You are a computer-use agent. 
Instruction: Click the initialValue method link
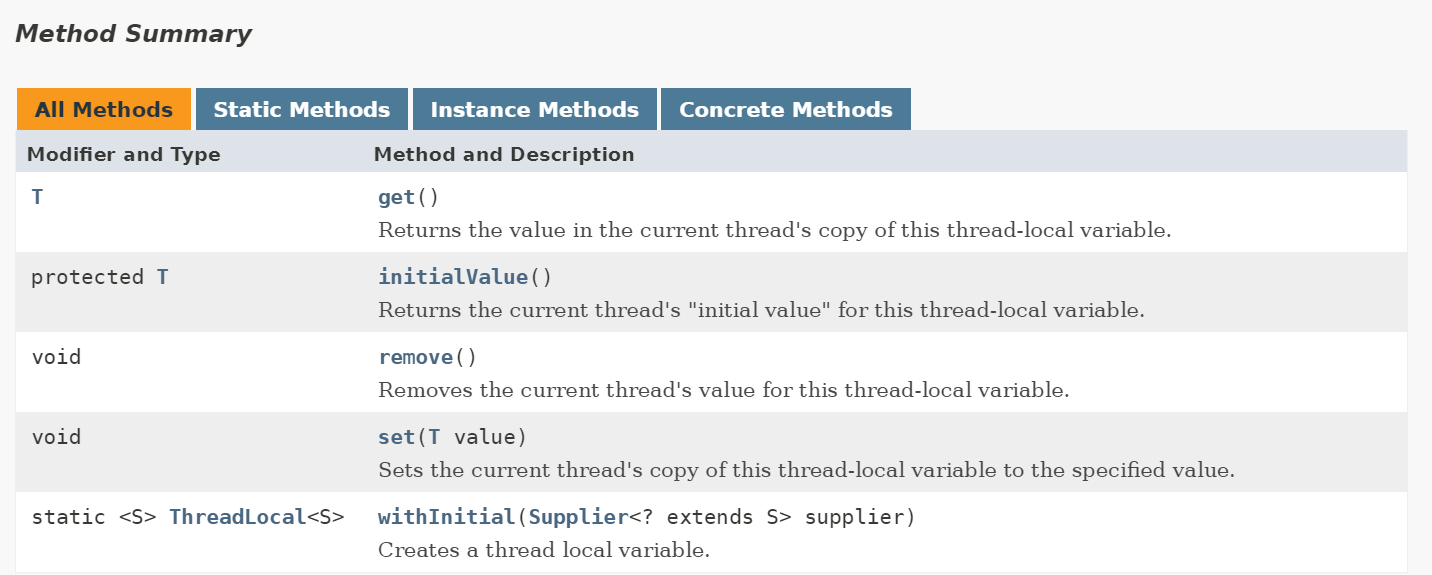452,277
